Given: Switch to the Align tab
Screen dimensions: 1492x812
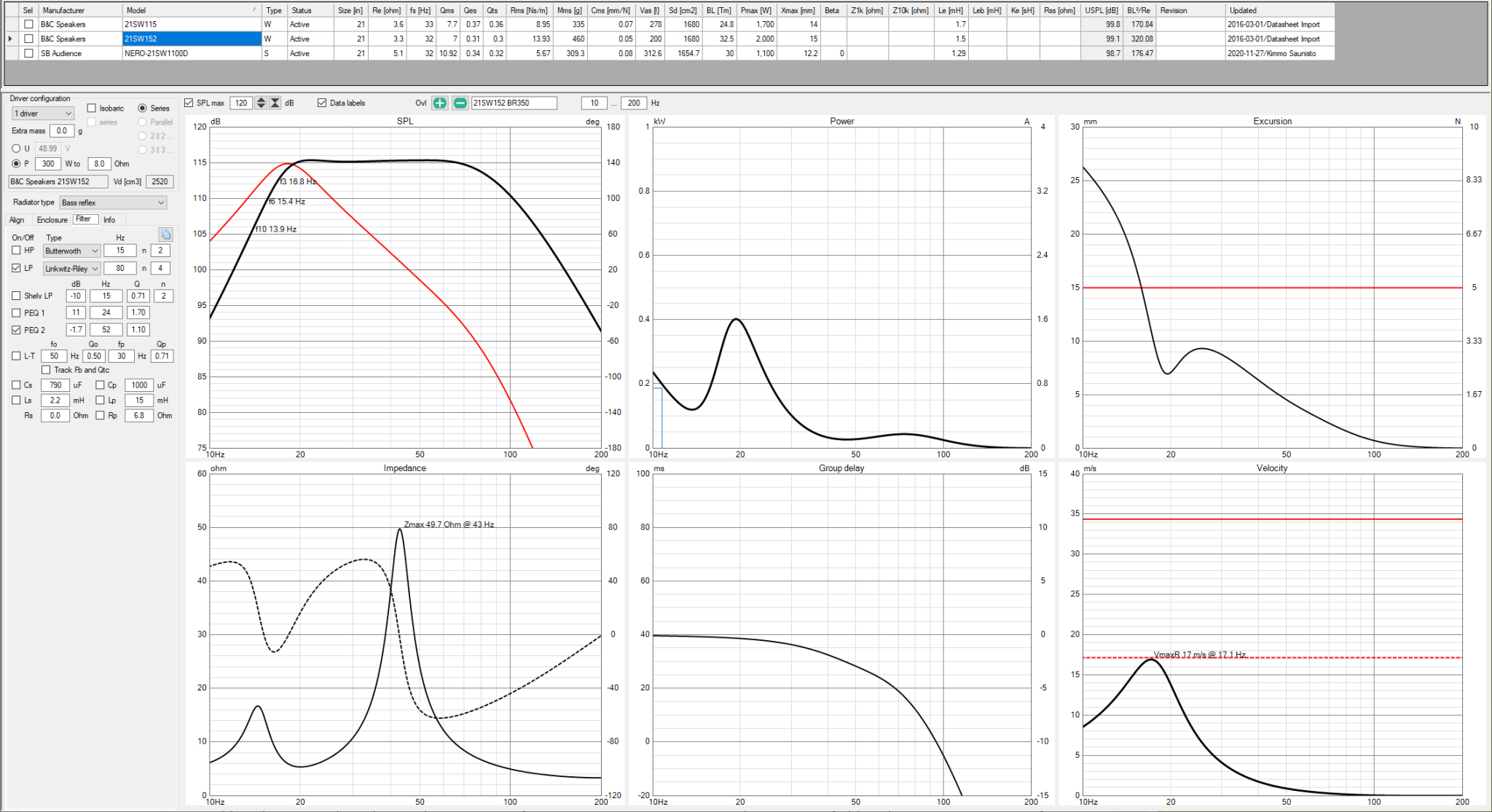Looking at the screenshot, I should click(17, 220).
